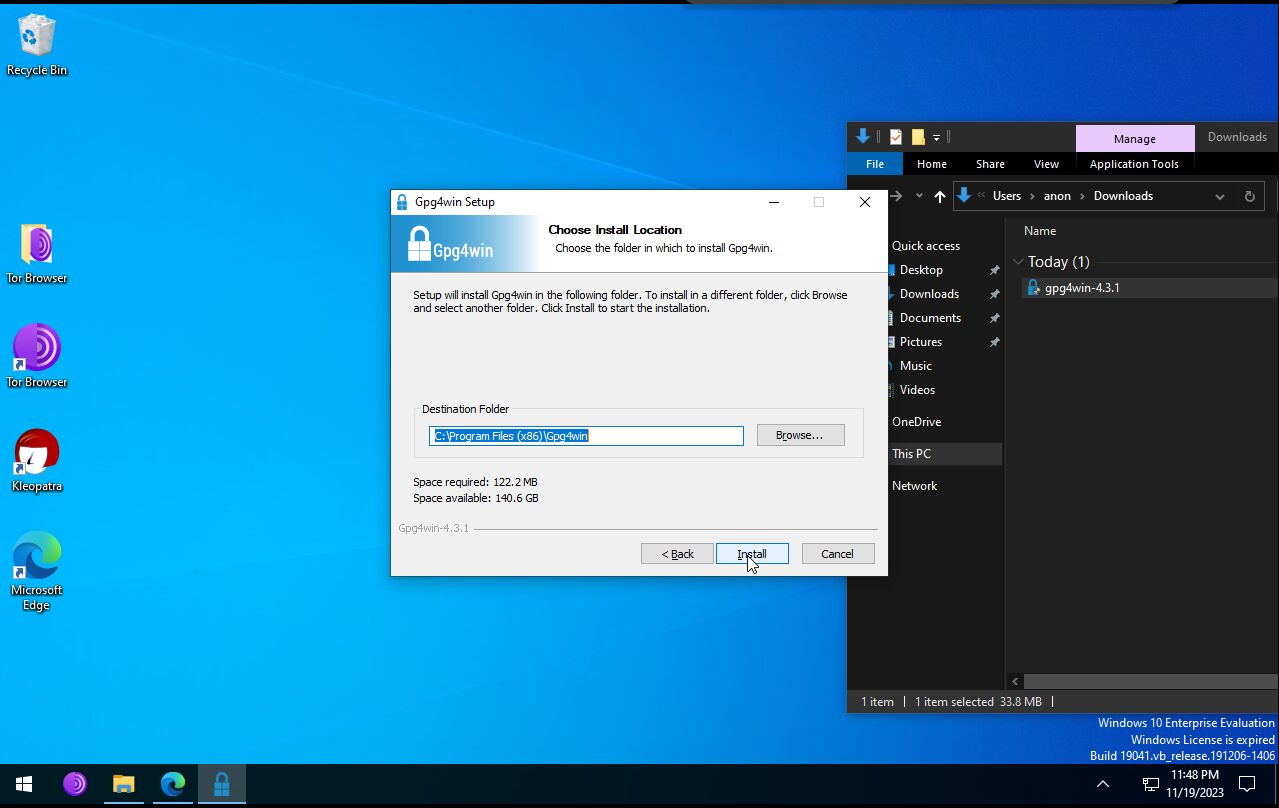Click Browse to choose another folder
The width and height of the screenshot is (1279, 808).
click(x=800, y=435)
